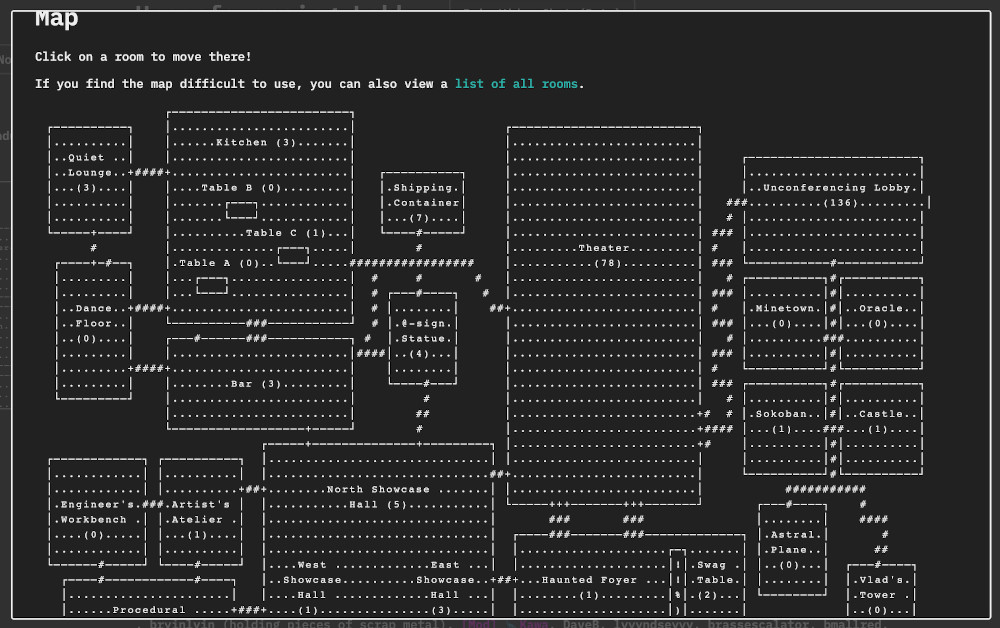Open the list of all rooms link
Screen dimensions: 1000x628
(516, 84)
